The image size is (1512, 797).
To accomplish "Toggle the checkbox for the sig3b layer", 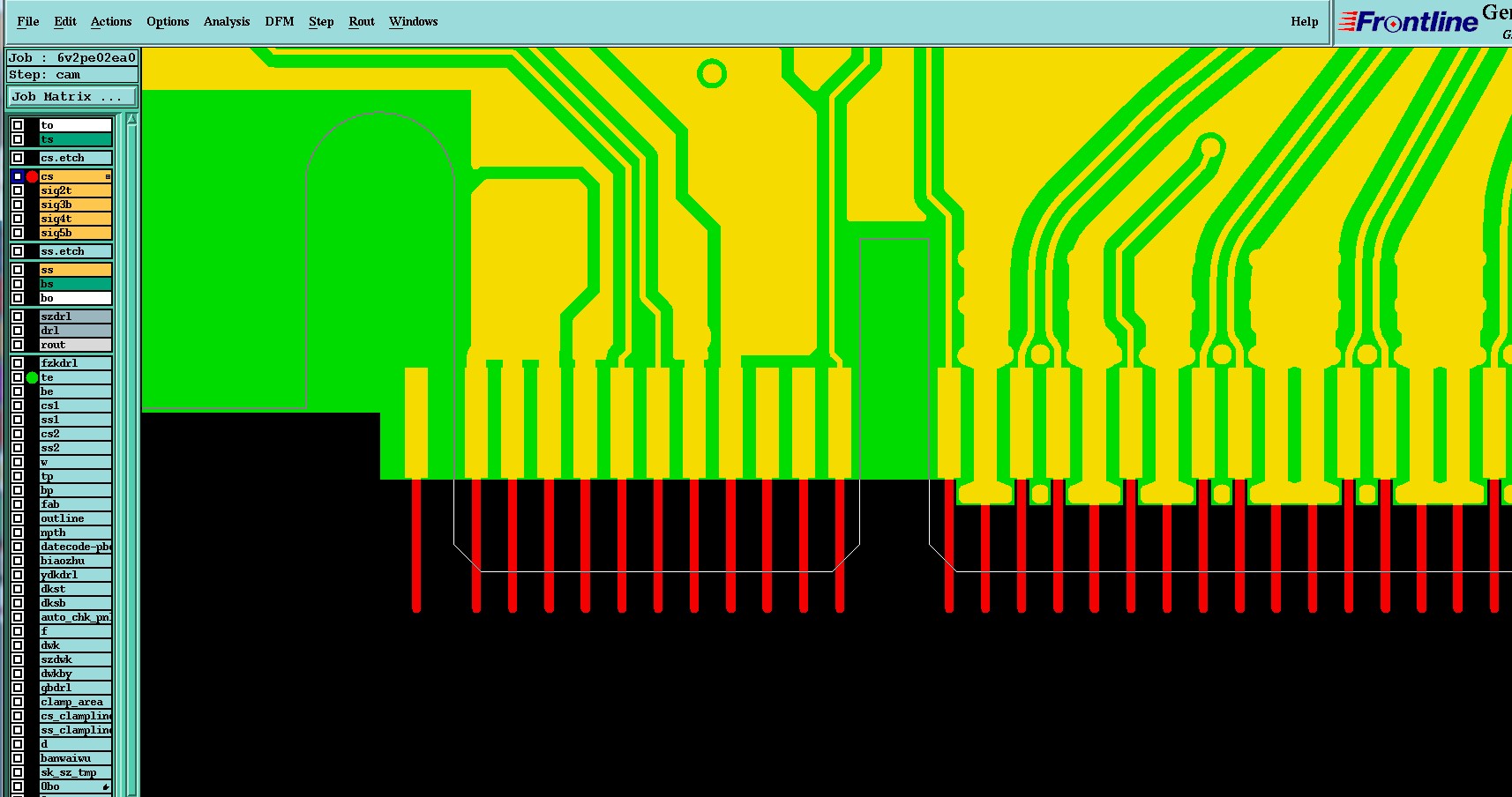I will coord(18,205).
